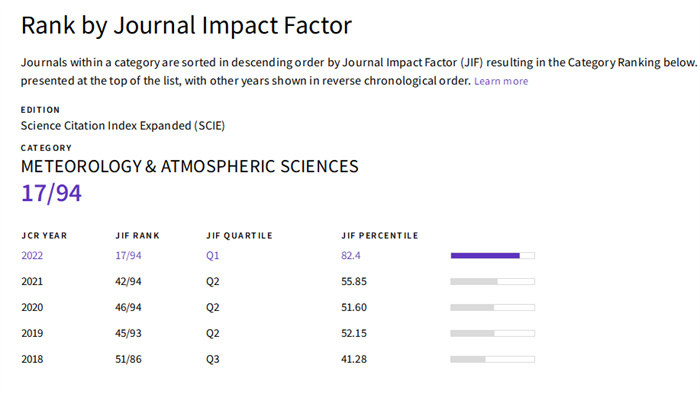Click the large purple 17/94 category rank
This screenshot has width=700, height=397.
pyautogui.click(x=51, y=193)
